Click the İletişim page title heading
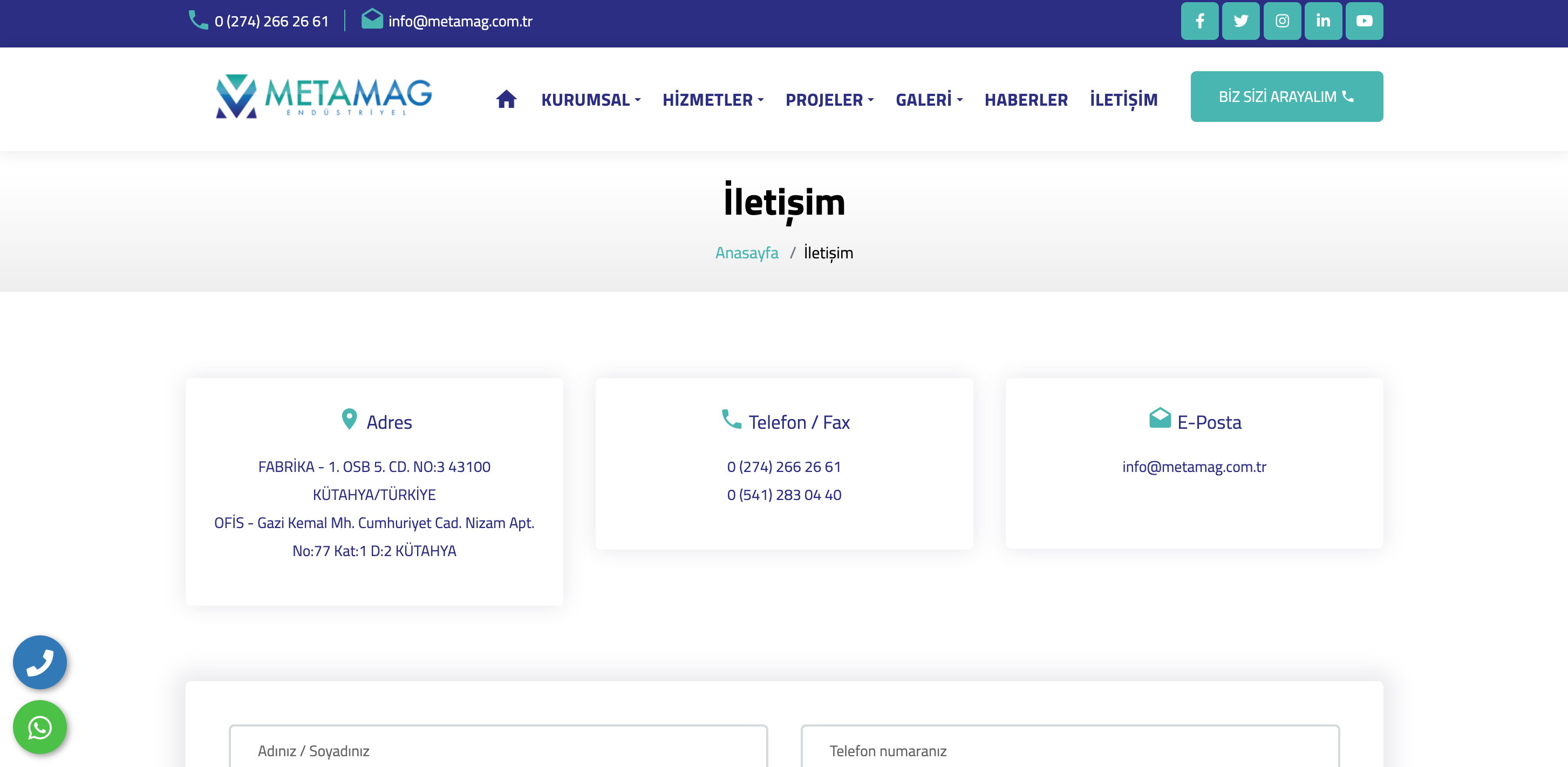1568x767 pixels. (x=784, y=203)
